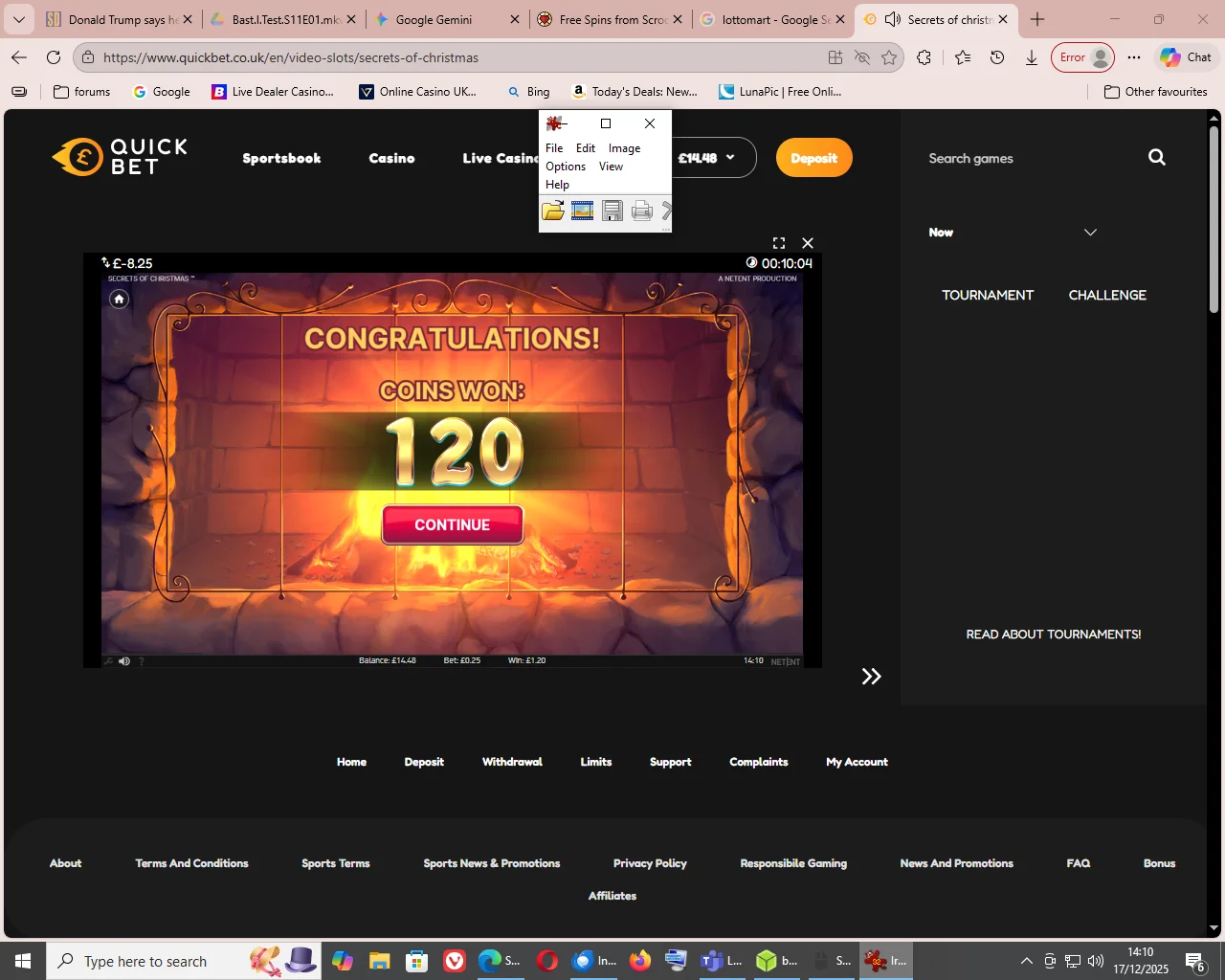Click Print icon in IrfanView toolbar
The image size is (1225, 980).
pos(642,212)
